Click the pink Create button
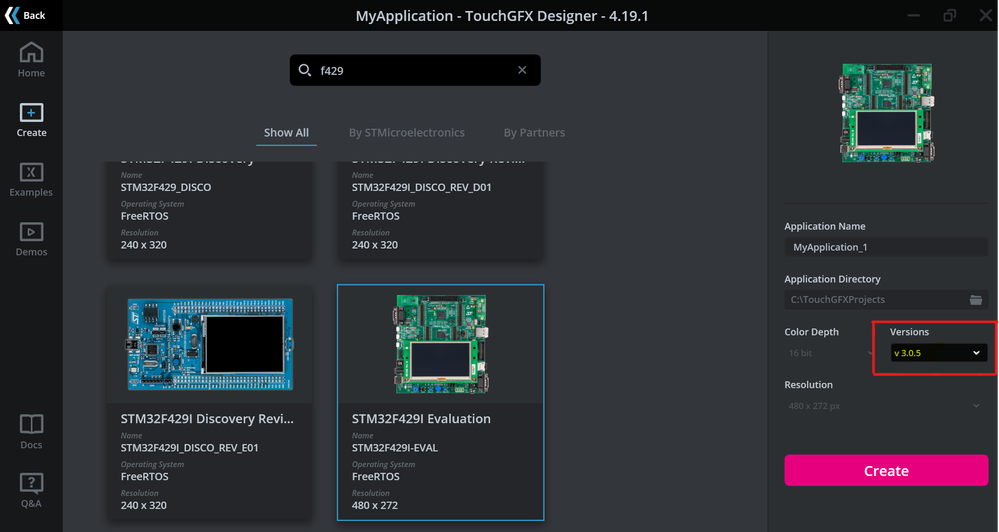999x532 pixels. click(886, 470)
